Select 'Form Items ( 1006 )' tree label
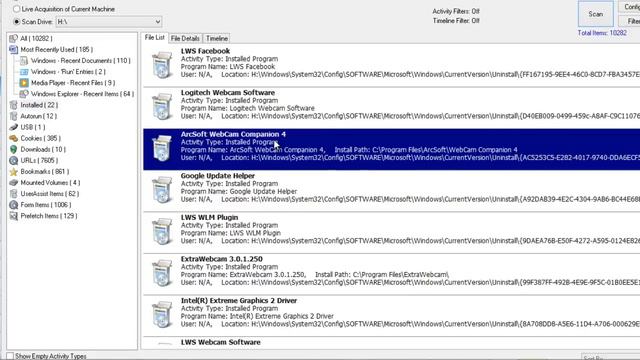 46,205
